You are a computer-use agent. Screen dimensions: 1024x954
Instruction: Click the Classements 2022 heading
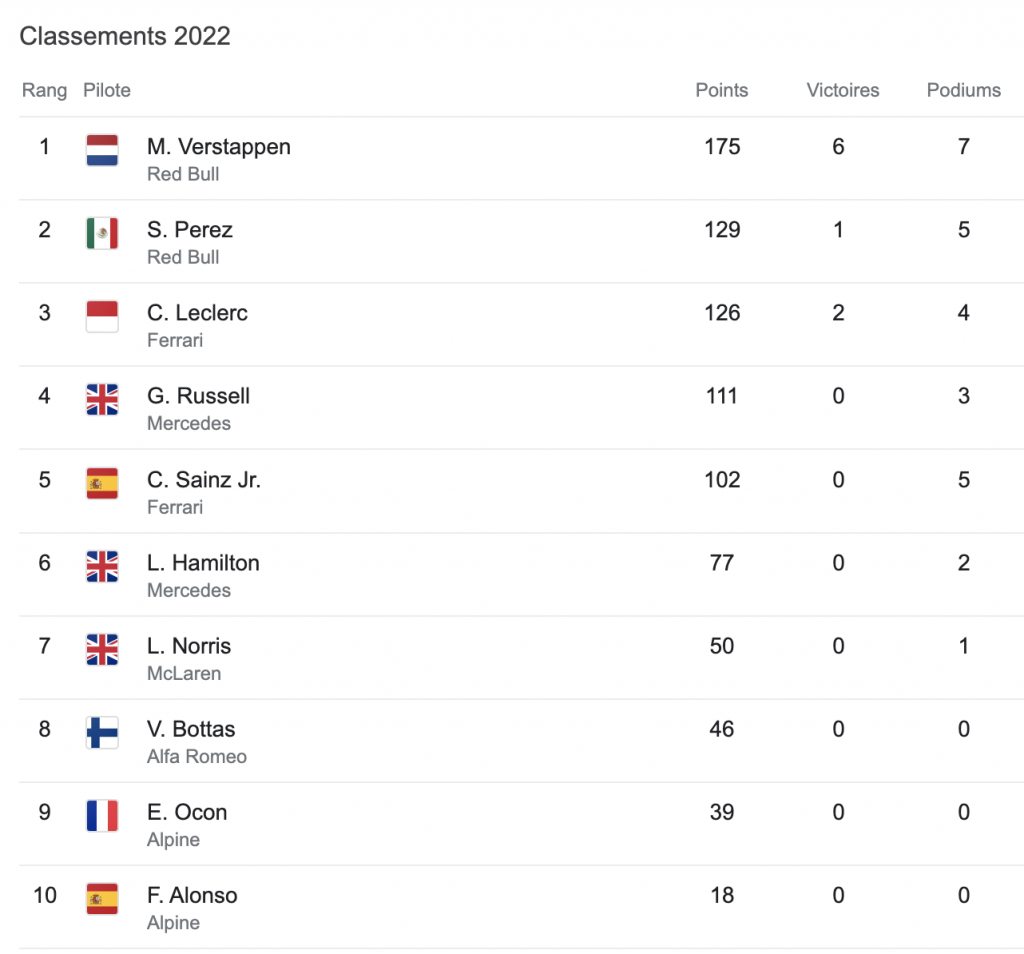tap(125, 36)
